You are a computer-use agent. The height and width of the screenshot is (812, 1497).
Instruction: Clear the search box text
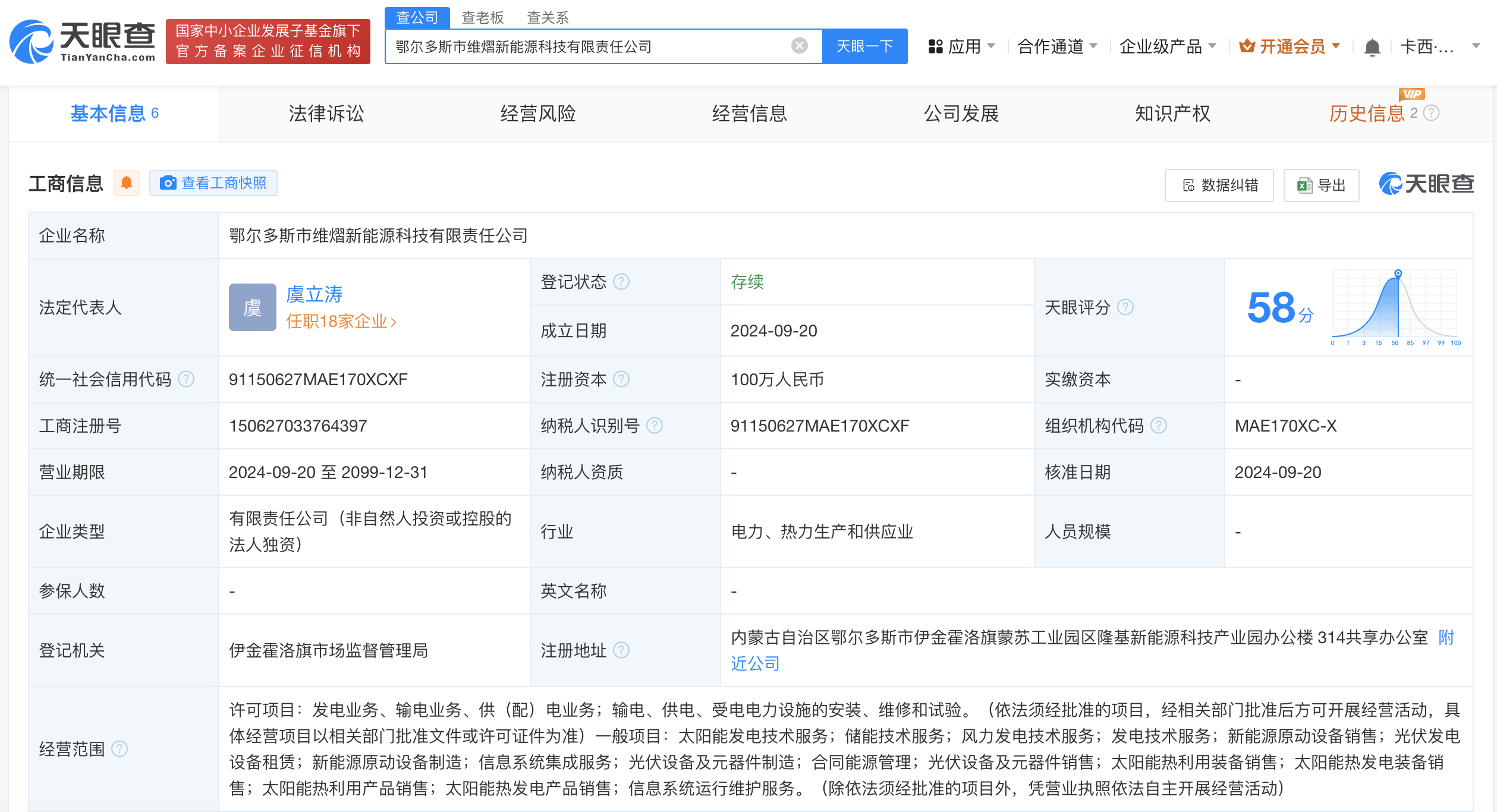[x=799, y=46]
